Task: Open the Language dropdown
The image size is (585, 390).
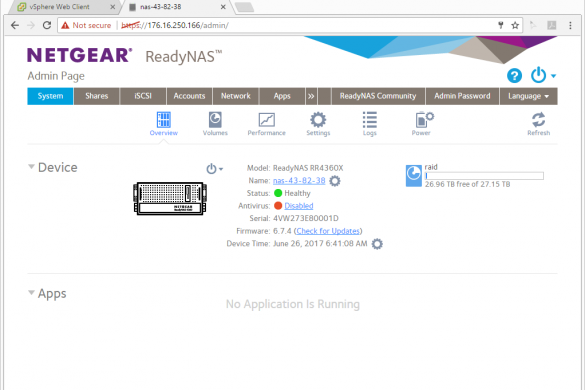Action: point(528,96)
